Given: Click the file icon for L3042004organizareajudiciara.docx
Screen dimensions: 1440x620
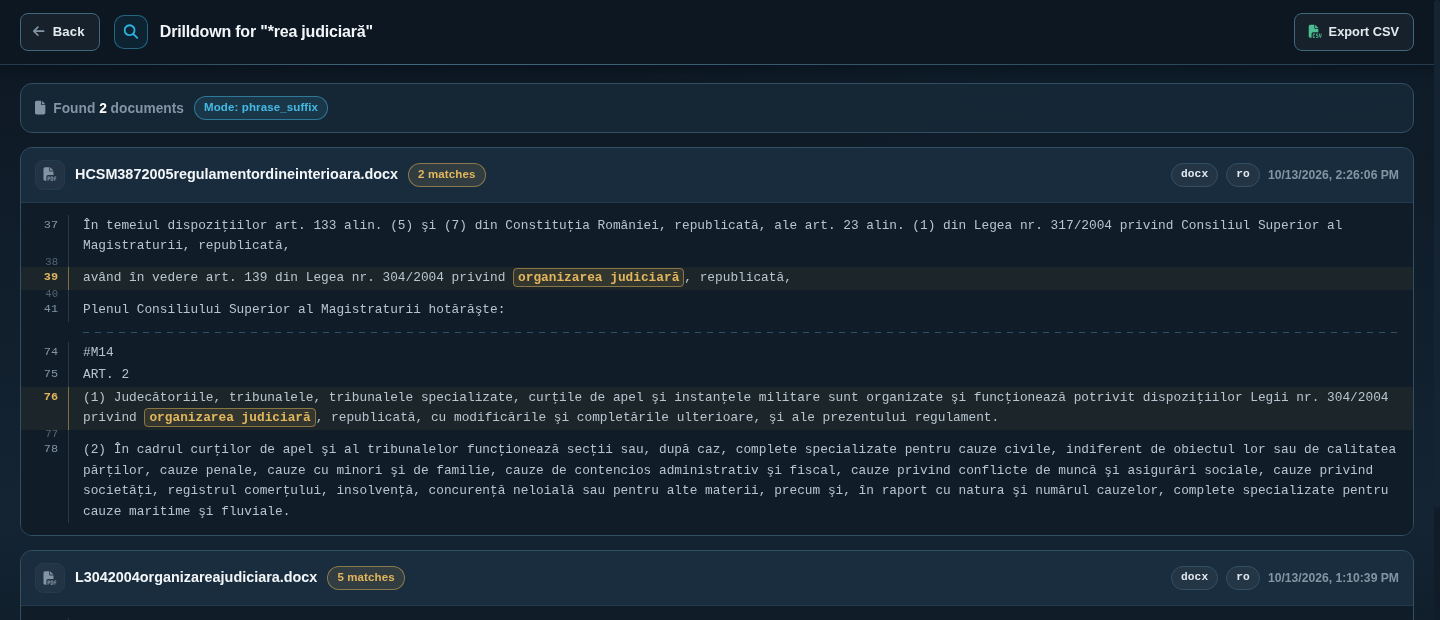Looking at the screenshot, I should click(50, 578).
